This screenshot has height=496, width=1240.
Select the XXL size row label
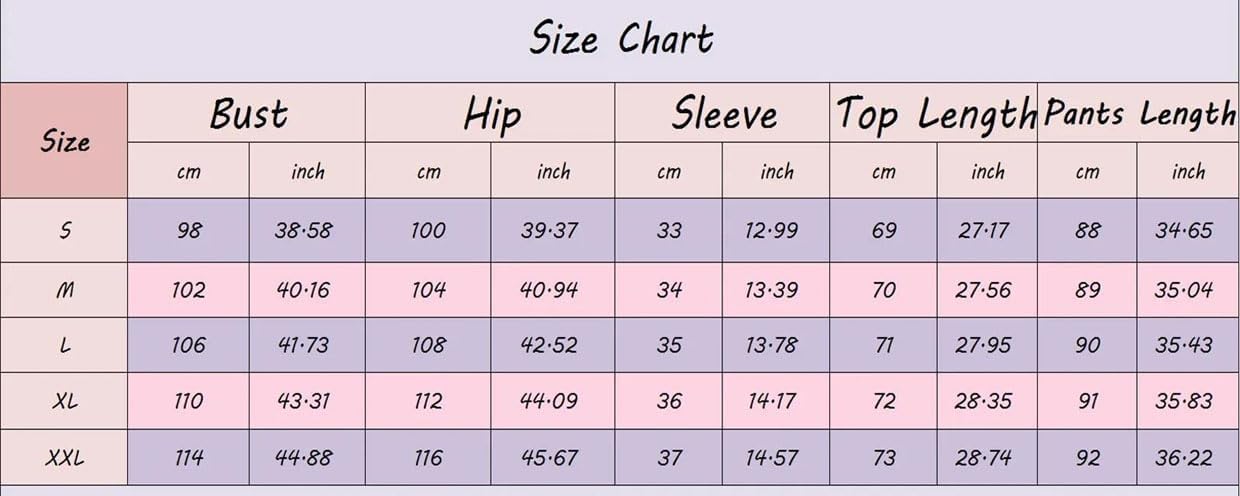[x=64, y=458]
